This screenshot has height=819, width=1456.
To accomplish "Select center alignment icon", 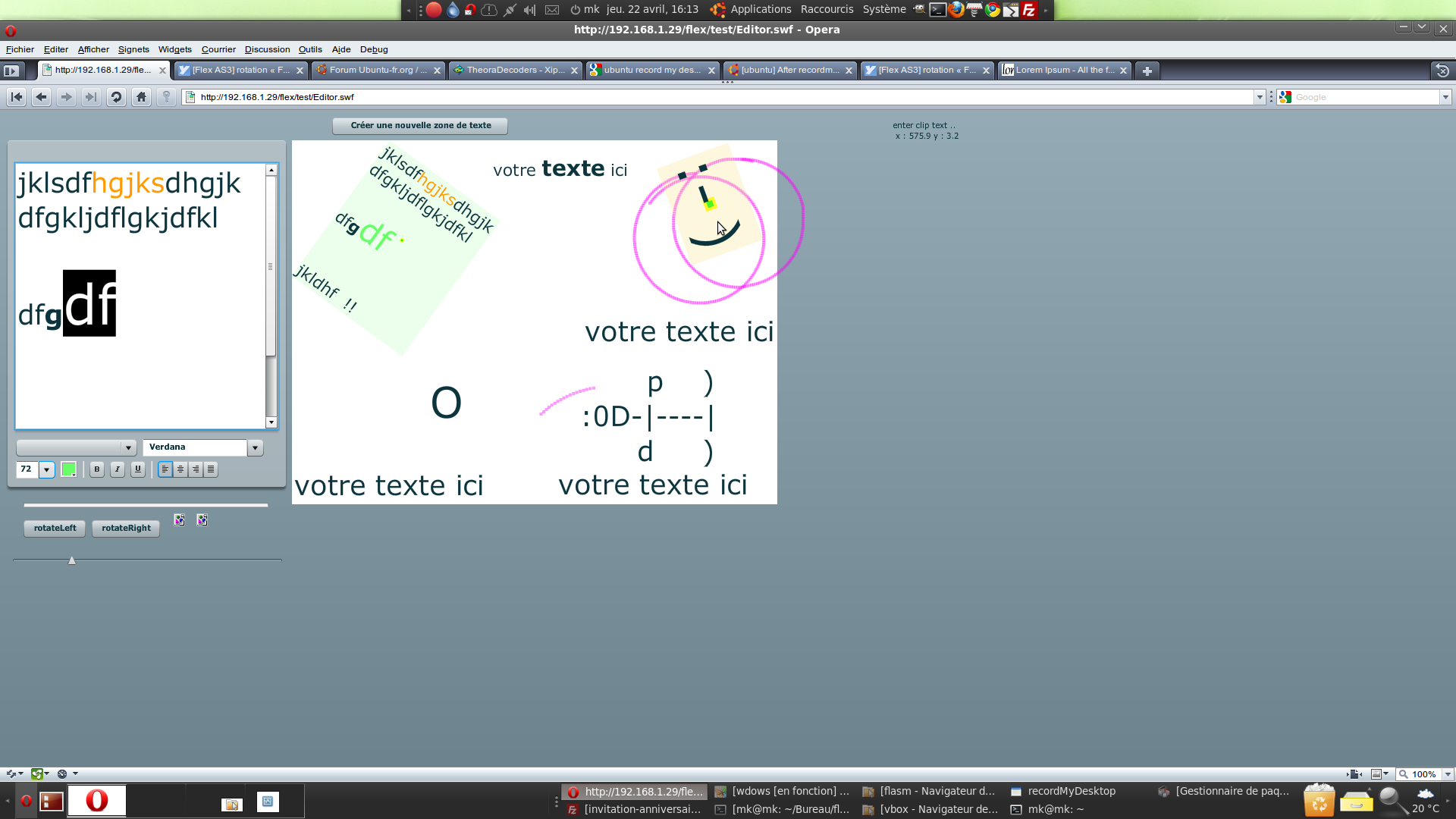I will pos(180,469).
